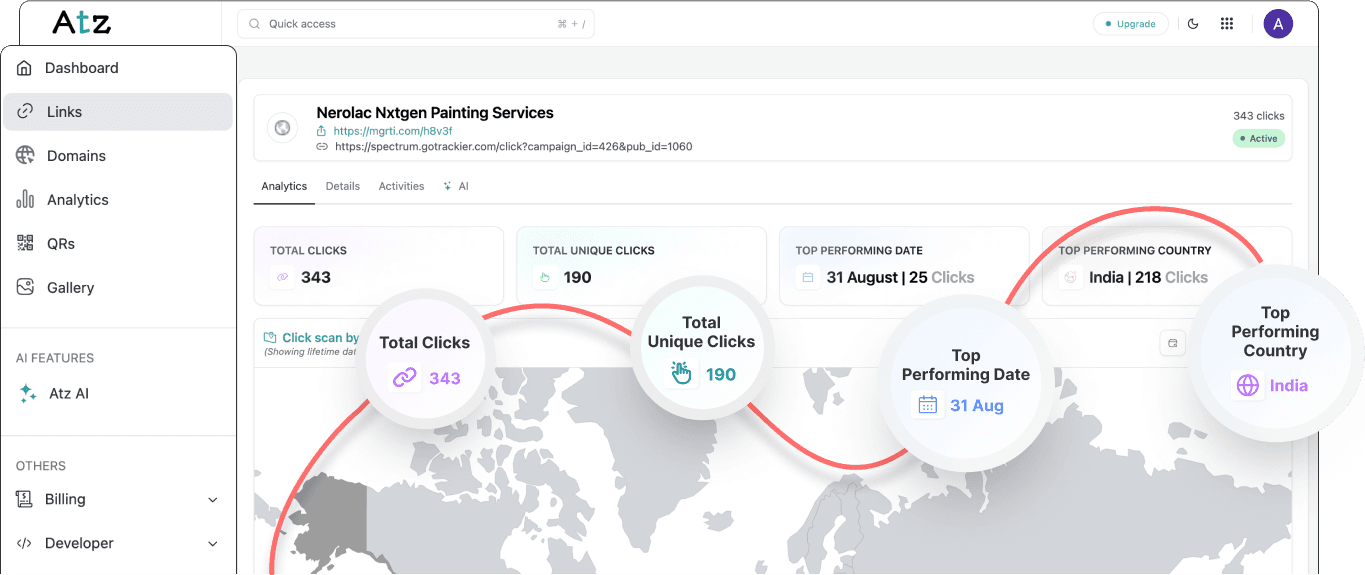Click the Total Clicks card link icon
Image resolution: width=1365 pixels, height=575 pixels.
click(282, 277)
